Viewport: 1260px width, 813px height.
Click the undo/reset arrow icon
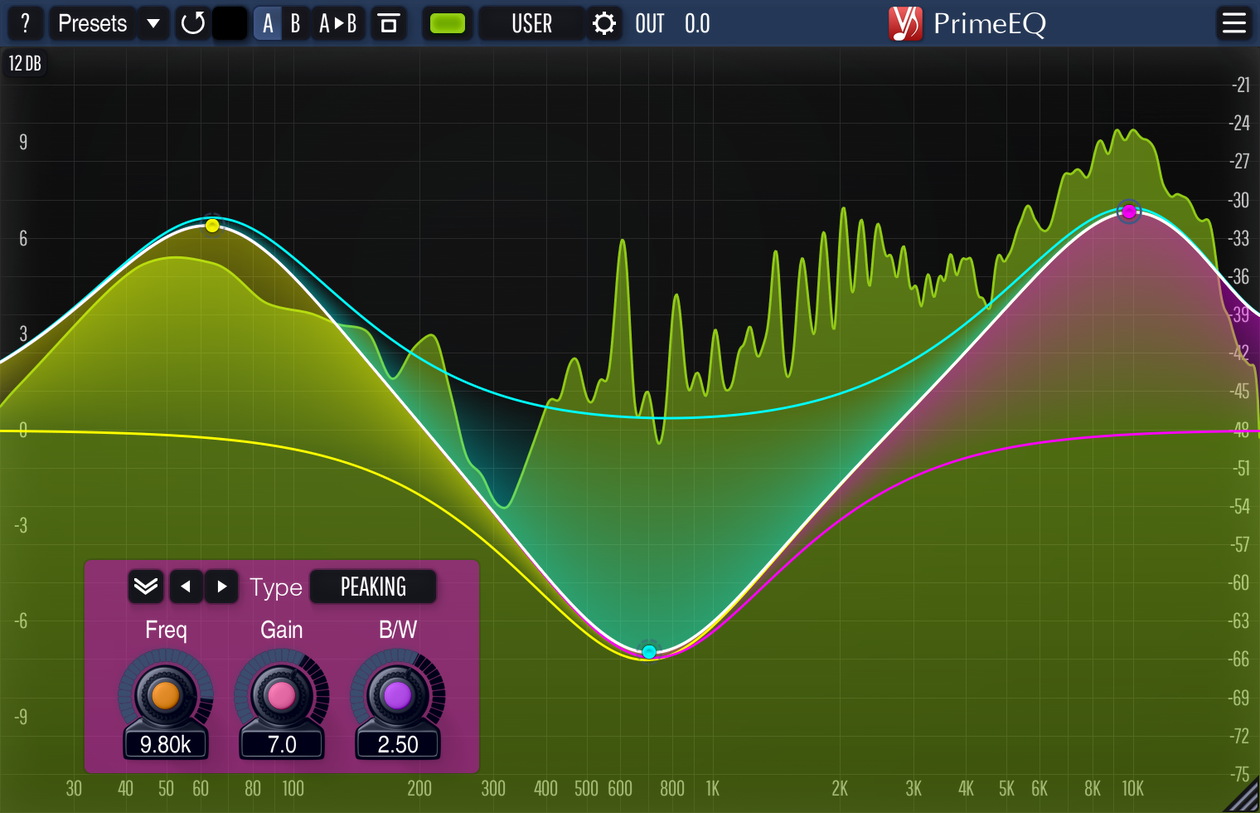(193, 23)
